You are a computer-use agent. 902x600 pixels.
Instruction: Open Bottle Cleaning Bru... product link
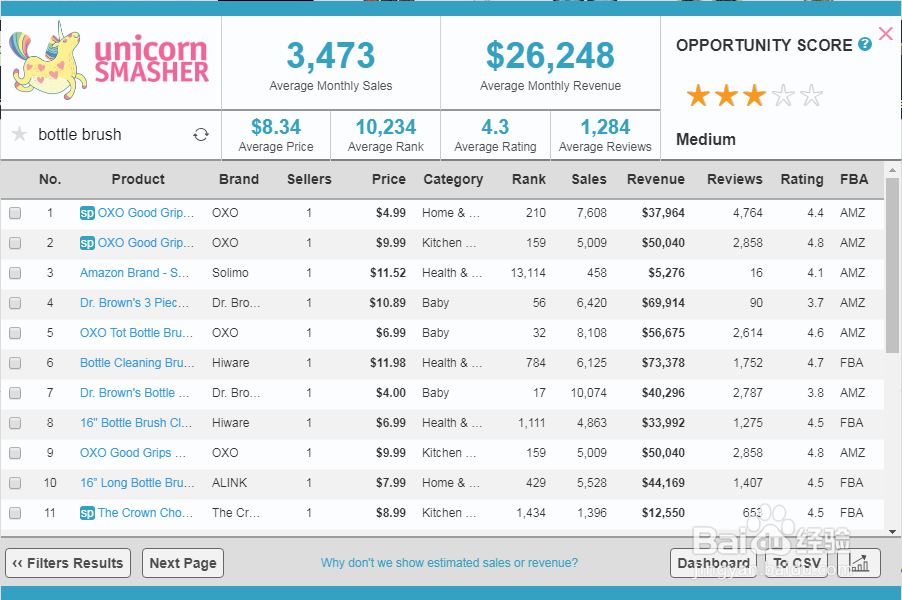coord(137,363)
